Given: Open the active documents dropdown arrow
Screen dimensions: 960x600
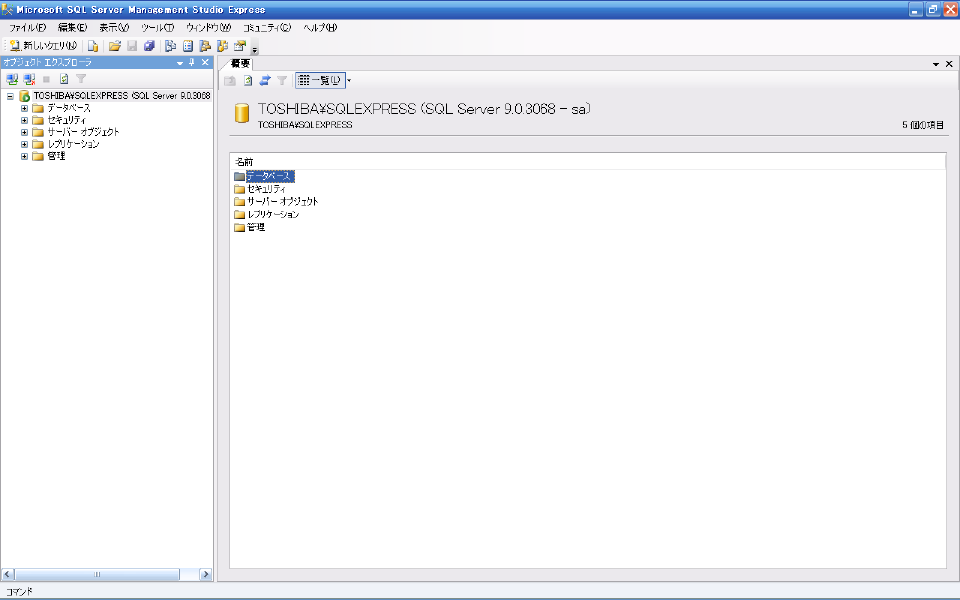Looking at the screenshot, I should click(936, 64).
